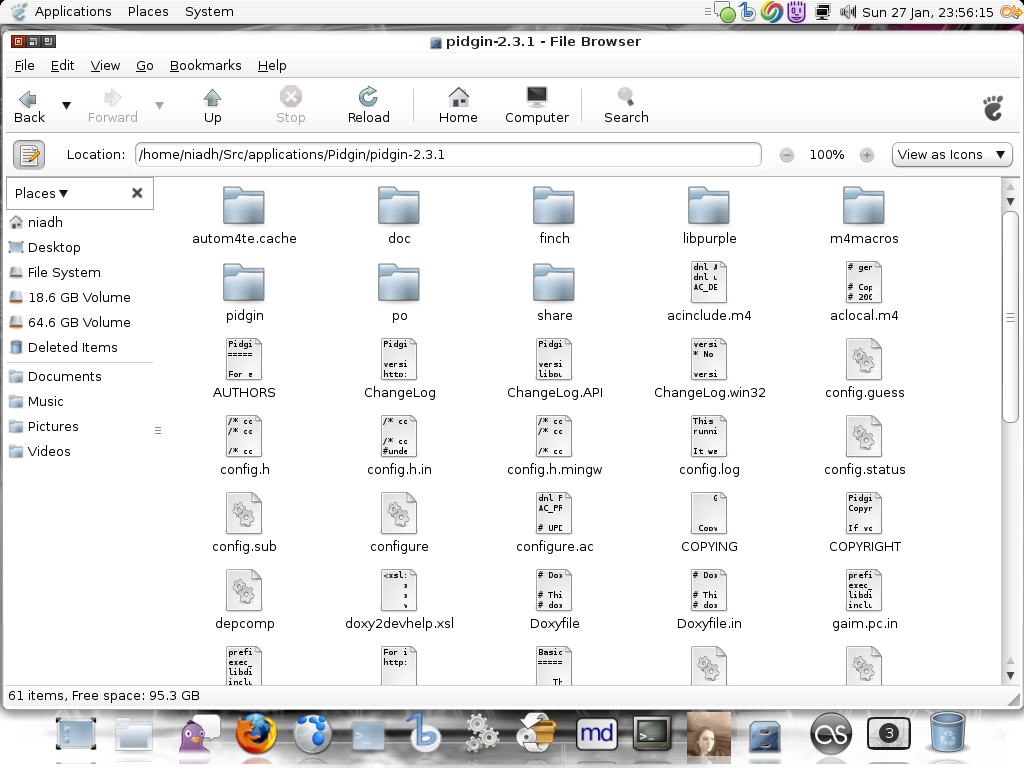Select the m4macros folder icon
The width and height of the screenshot is (1024, 768).
pyautogui.click(x=863, y=205)
